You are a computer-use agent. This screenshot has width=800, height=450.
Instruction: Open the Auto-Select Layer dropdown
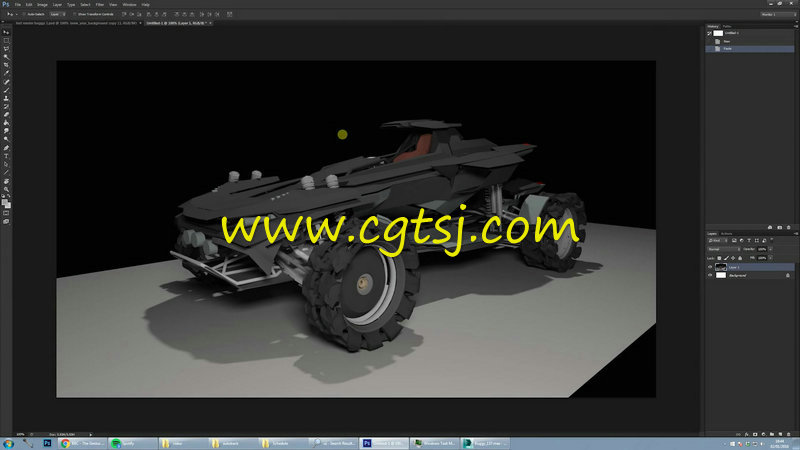point(57,14)
